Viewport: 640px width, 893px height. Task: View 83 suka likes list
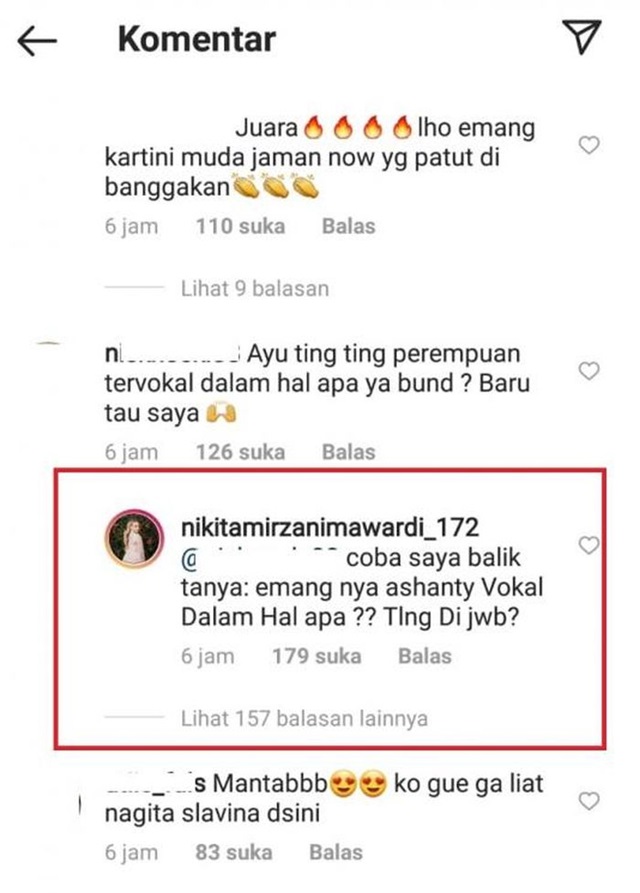pyautogui.click(x=233, y=853)
